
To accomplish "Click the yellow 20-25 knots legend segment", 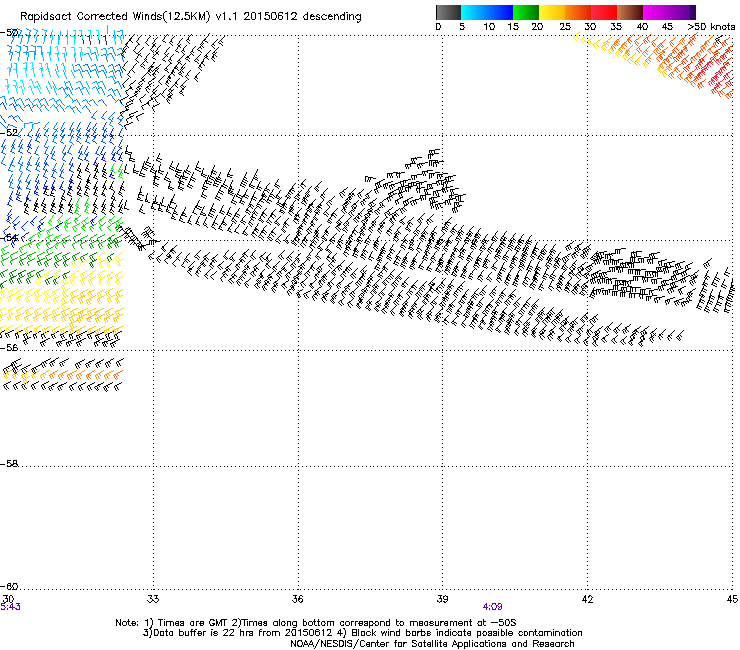I will pyautogui.click(x=552, y=12).
